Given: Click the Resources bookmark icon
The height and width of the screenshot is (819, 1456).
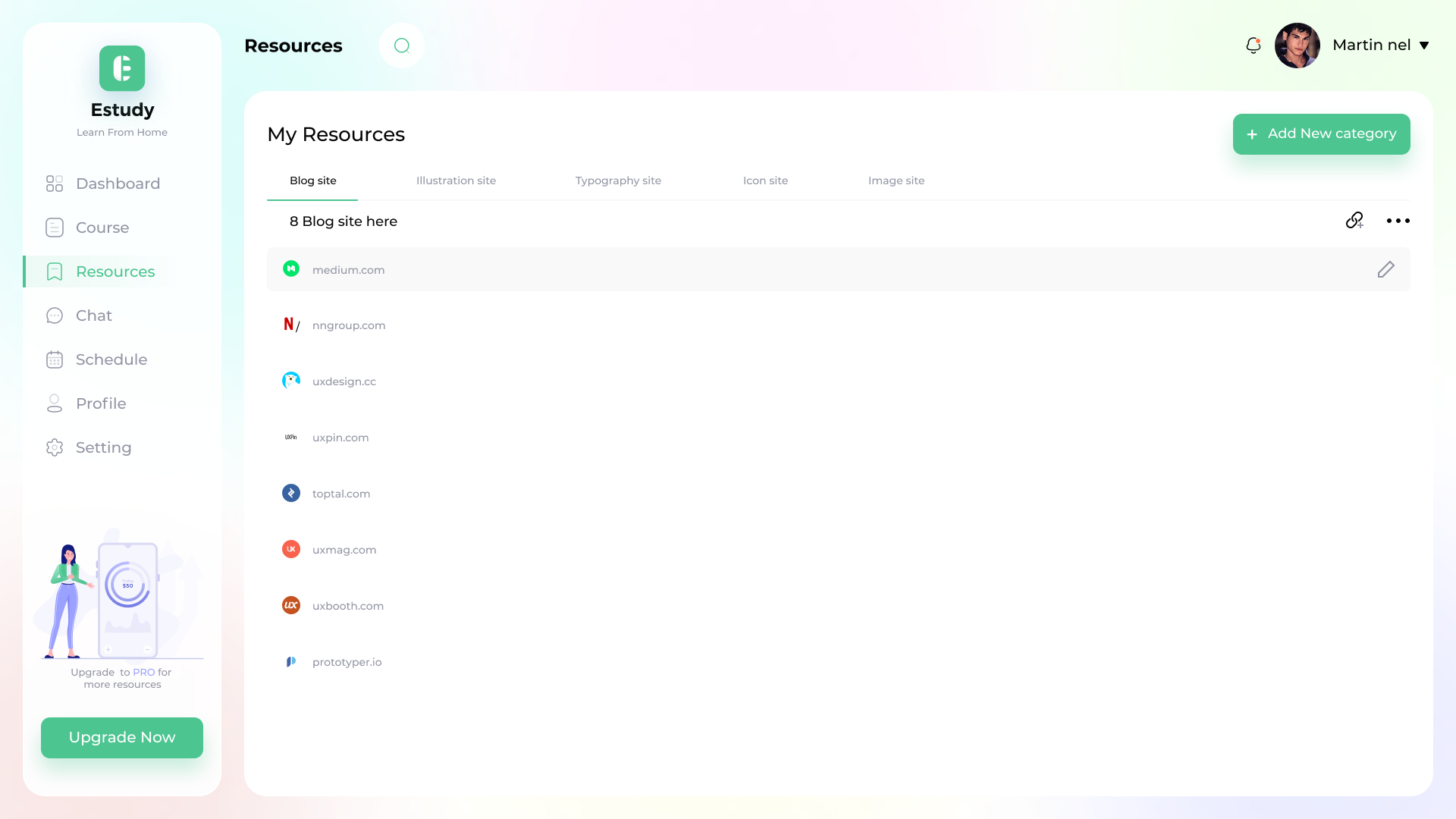Looking at the screenshot, I should point(54,271).
